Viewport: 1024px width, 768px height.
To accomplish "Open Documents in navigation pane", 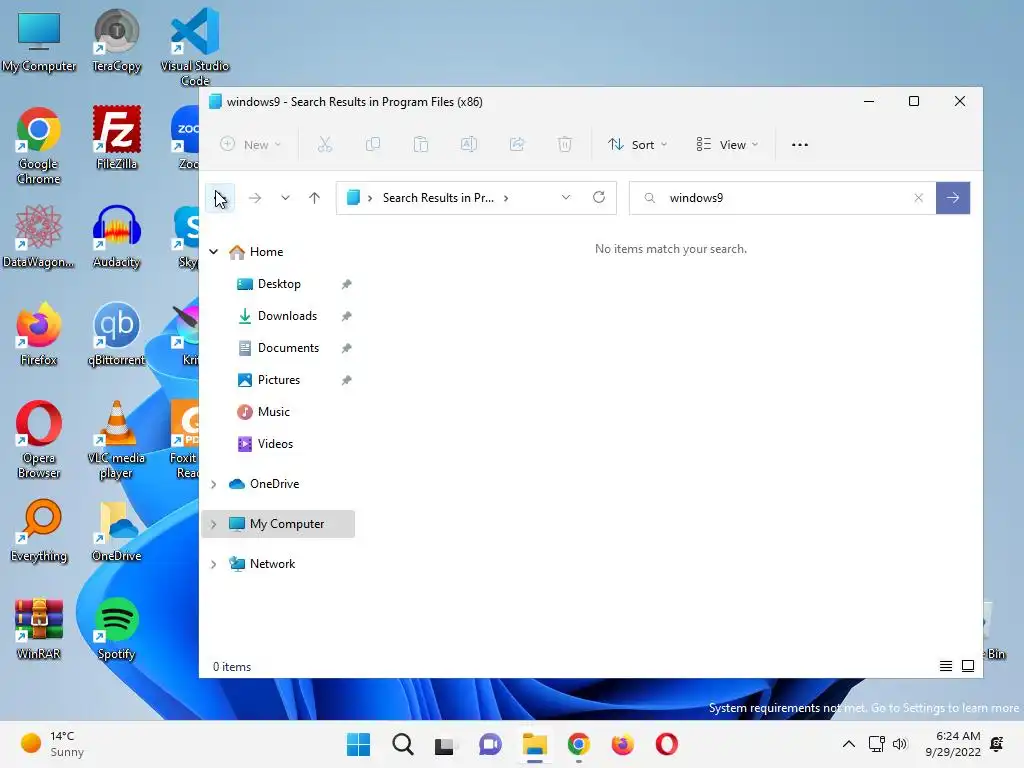I will tap(288, 348).
